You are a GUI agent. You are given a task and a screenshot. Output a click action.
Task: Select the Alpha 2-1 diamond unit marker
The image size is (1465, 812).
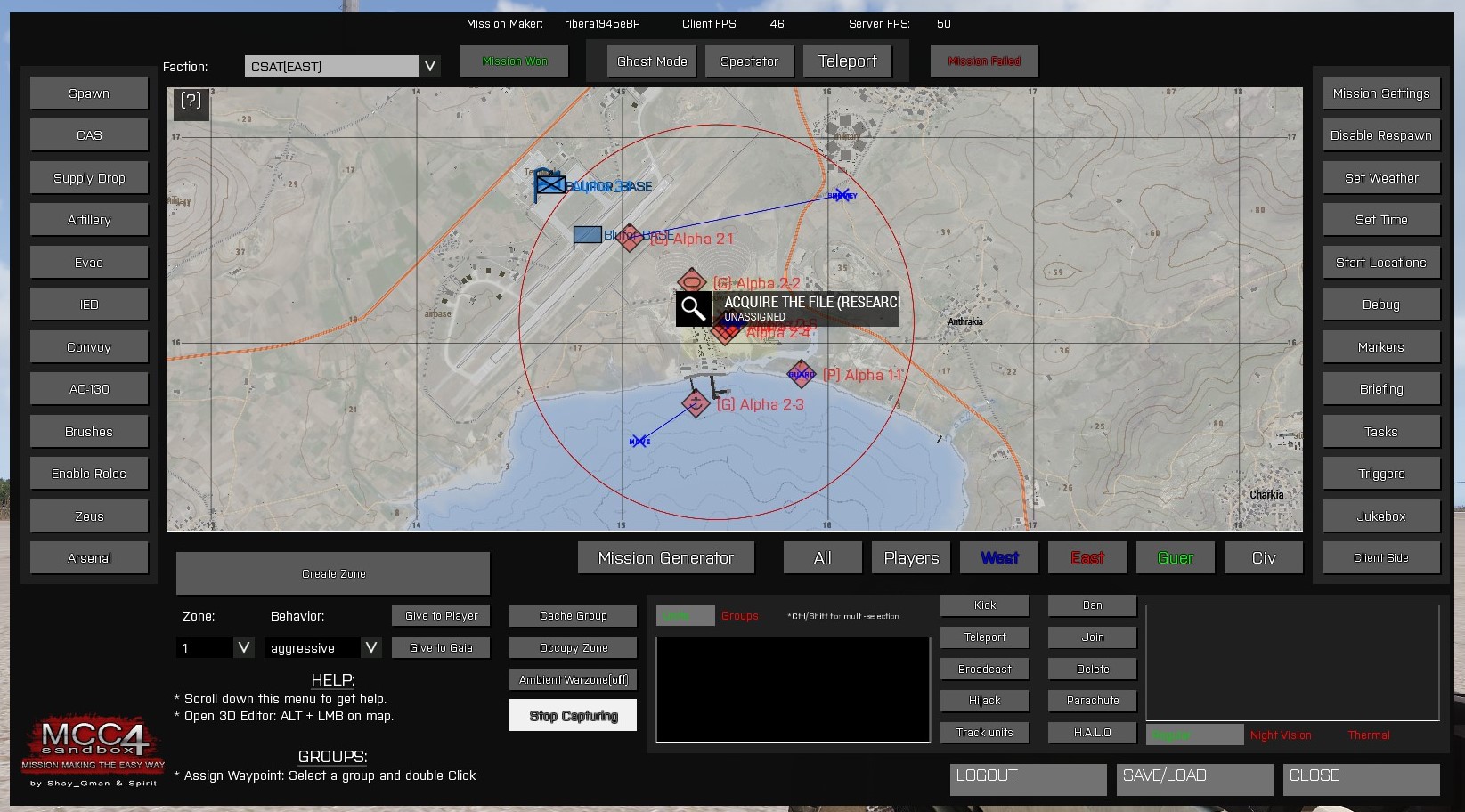coord(631,237)
